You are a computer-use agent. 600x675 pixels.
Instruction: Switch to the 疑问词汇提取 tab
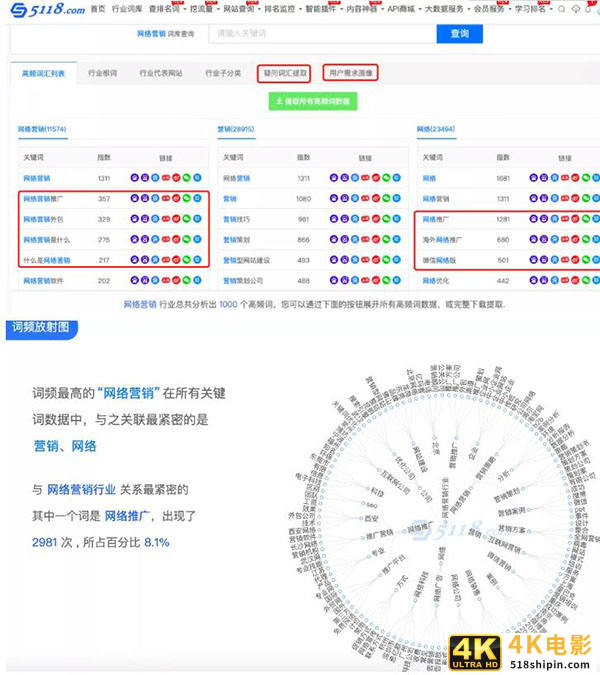(x=284, y=73)
